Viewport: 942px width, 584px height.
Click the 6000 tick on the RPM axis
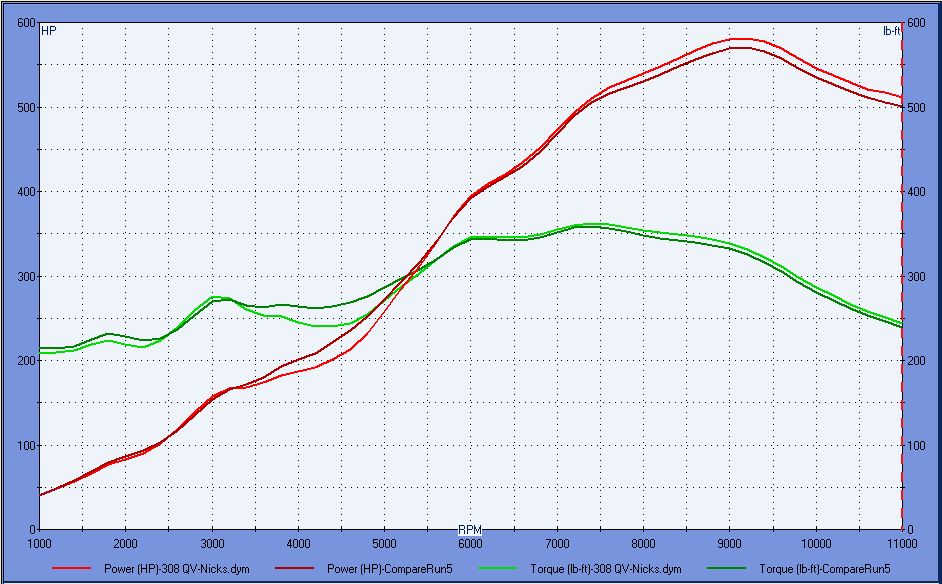(470, 543)
